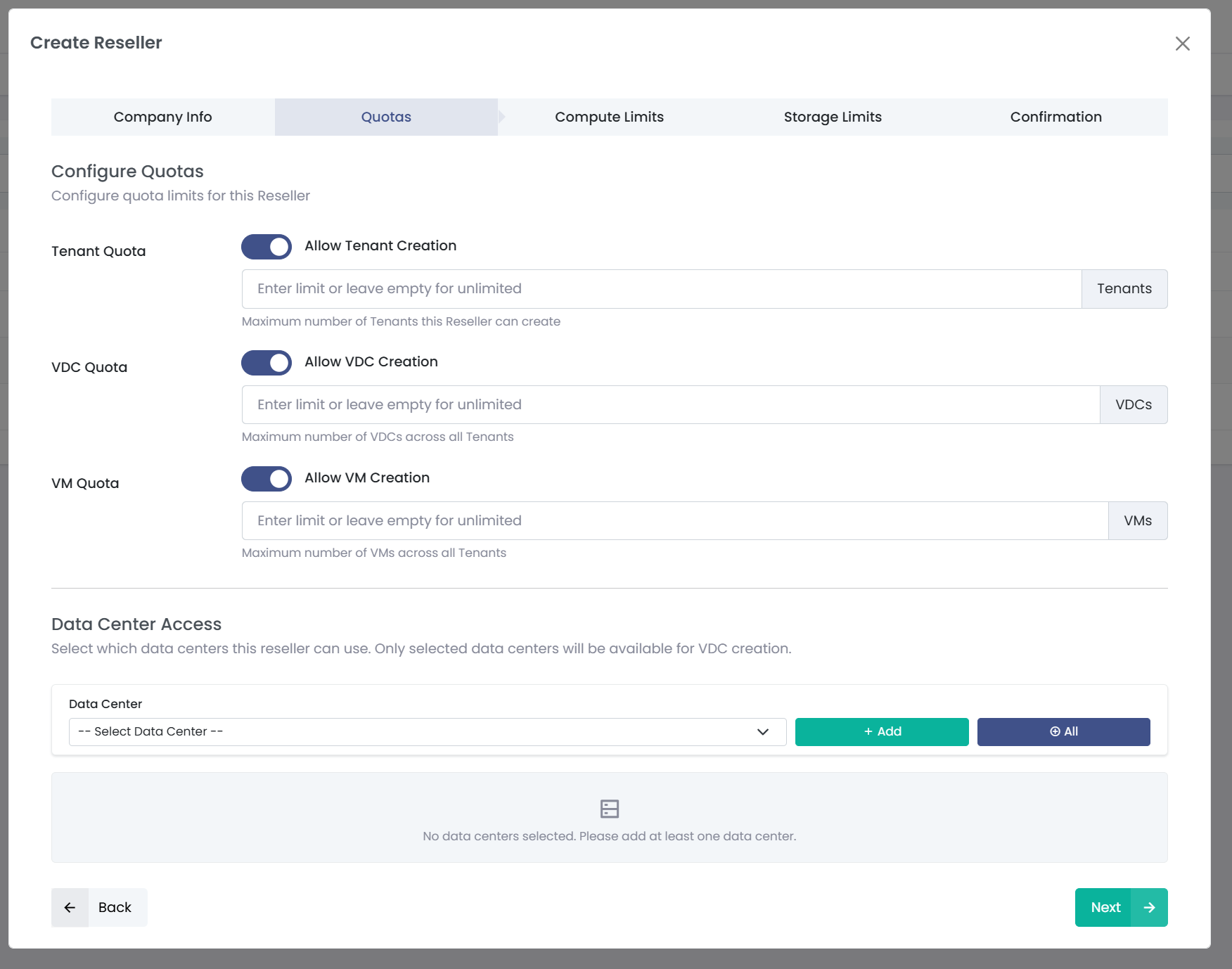Click the Add button for data centers
Screen dimensions: 1232x969
coord(881,731)
